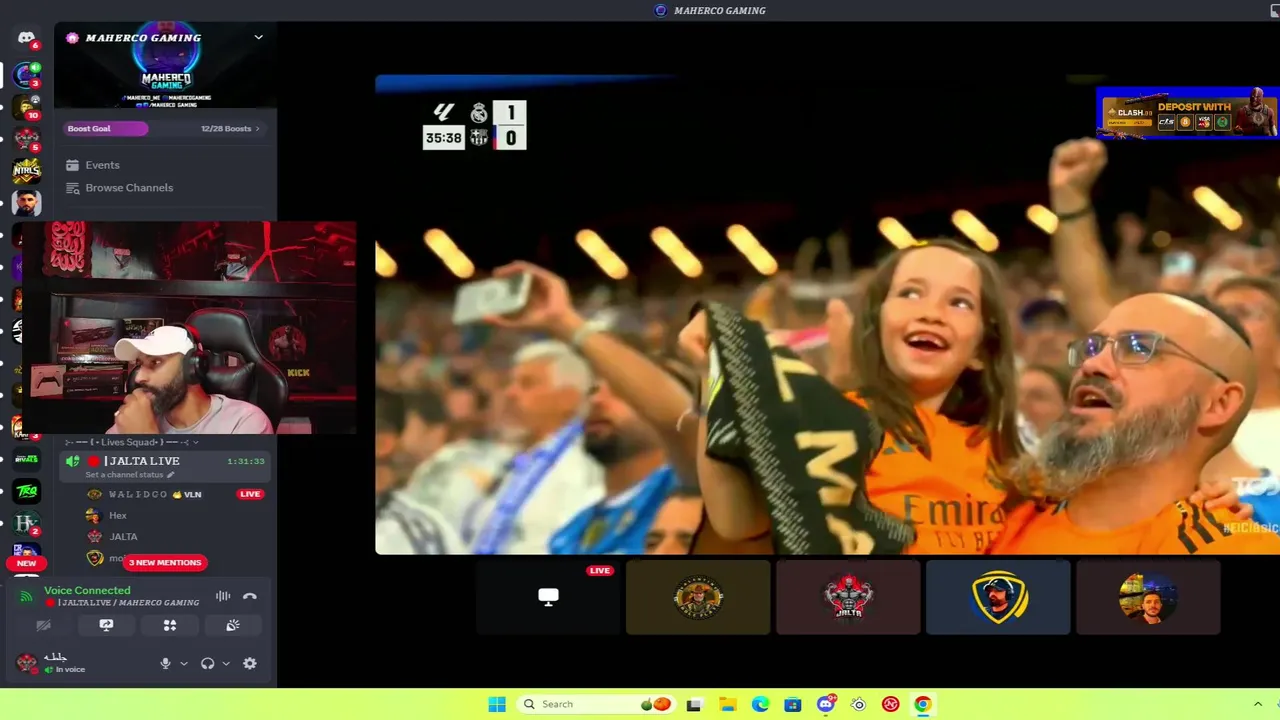
Task: Toggle noise suppression waveform icon
Action: pyautogui.click(x=223, y=596)
